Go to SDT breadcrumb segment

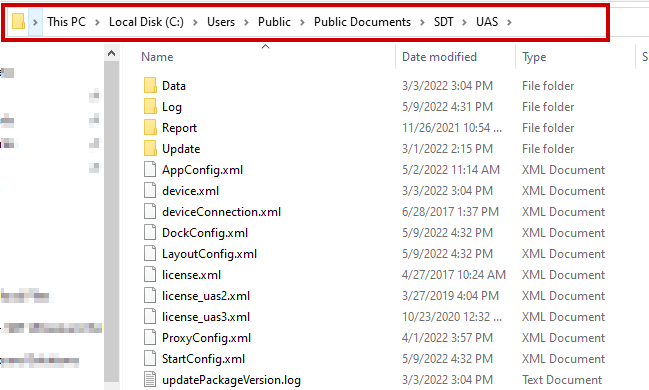[x=444, y=22]
